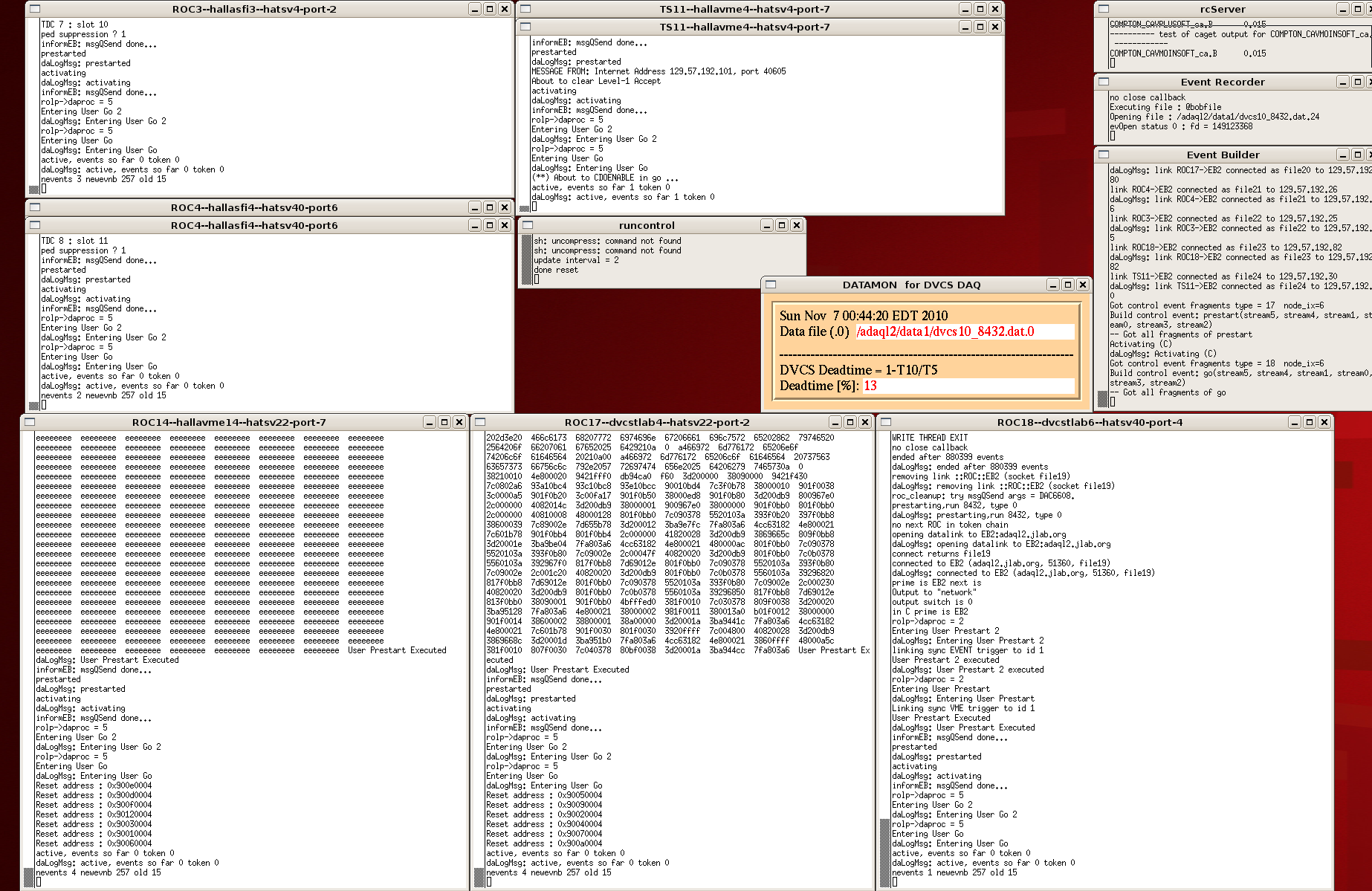Maximize the runcontrol window
The height and width of the screenshot is (891, 1372).
pyautogui.click(x=782, y=225)
